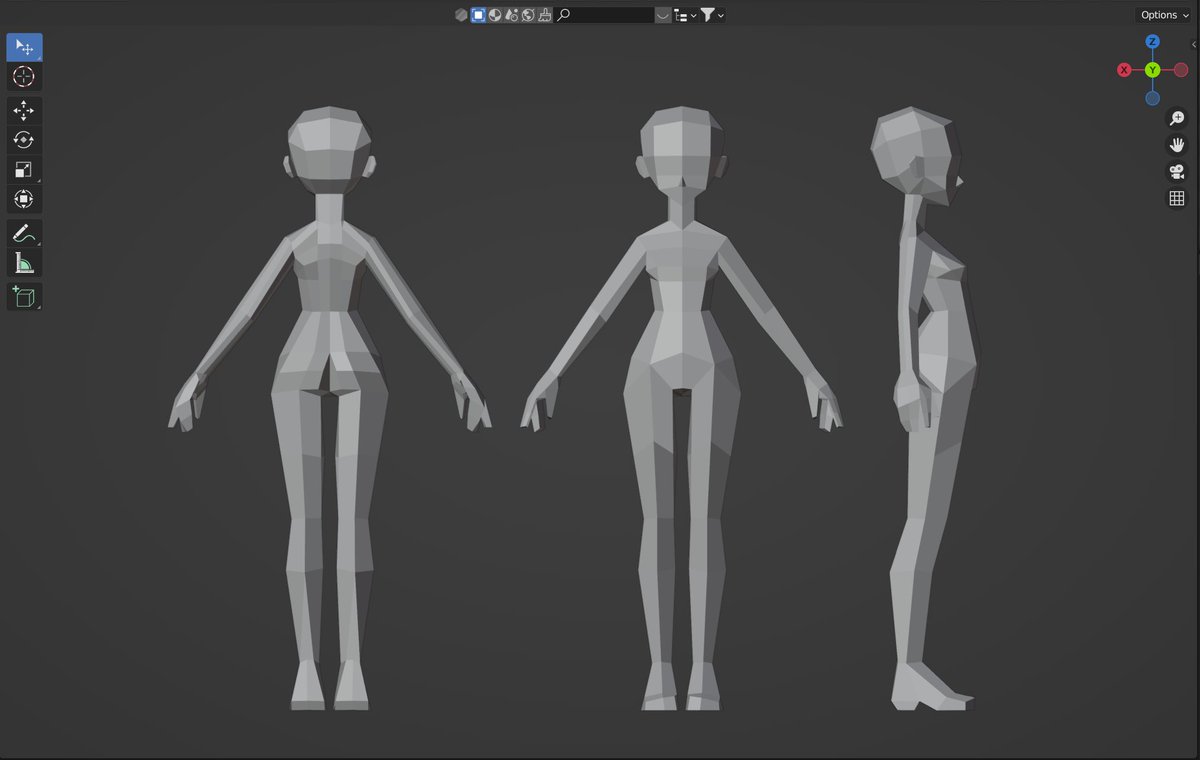Select the Select Box tool
Image resolution: width=1200 pixels, height=760 pixels.
(x=24, y=47)
